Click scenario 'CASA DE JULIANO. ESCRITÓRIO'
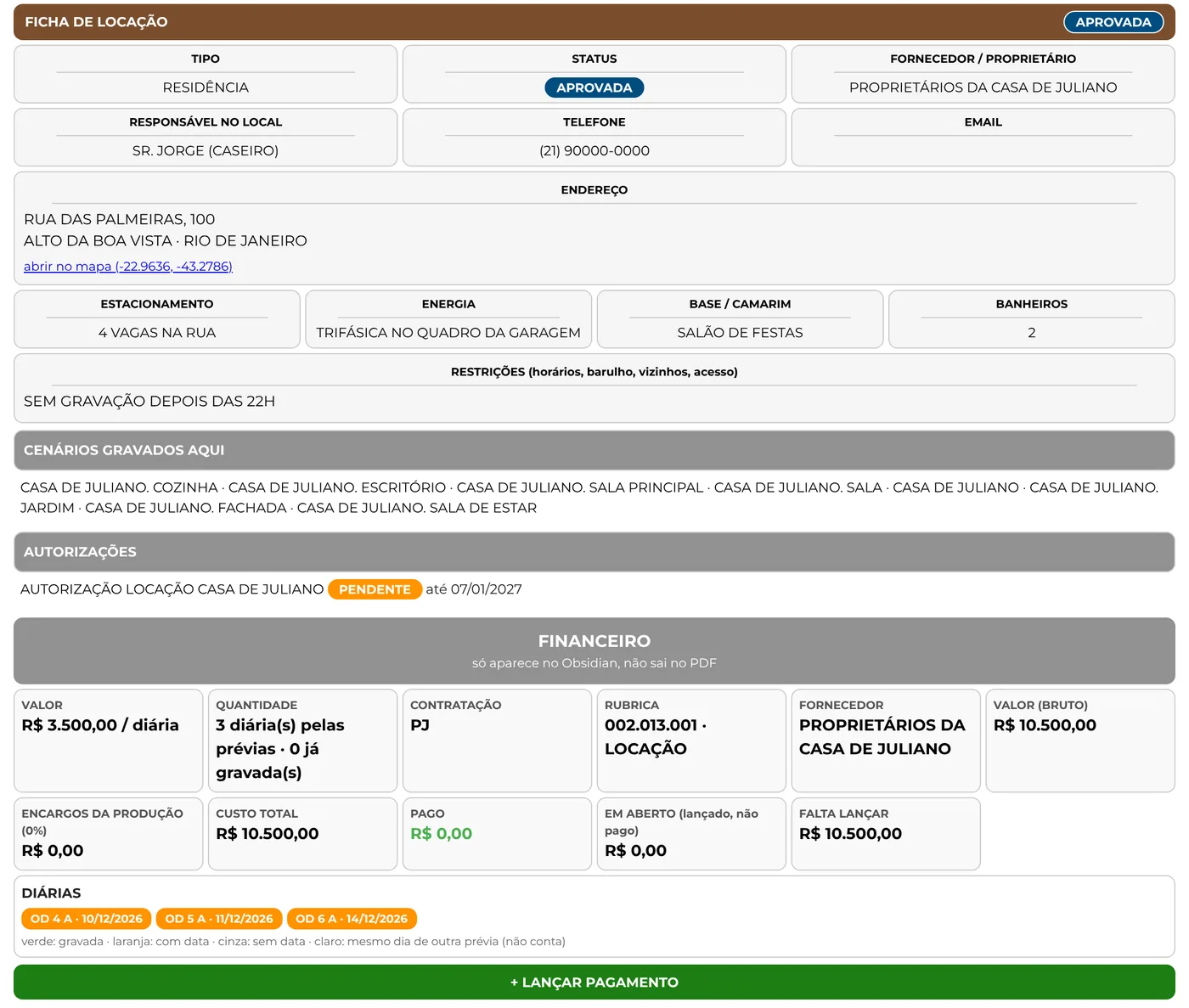This screenshot has height=1008, width=1189. pyautogui.click(x=337, y=487)
